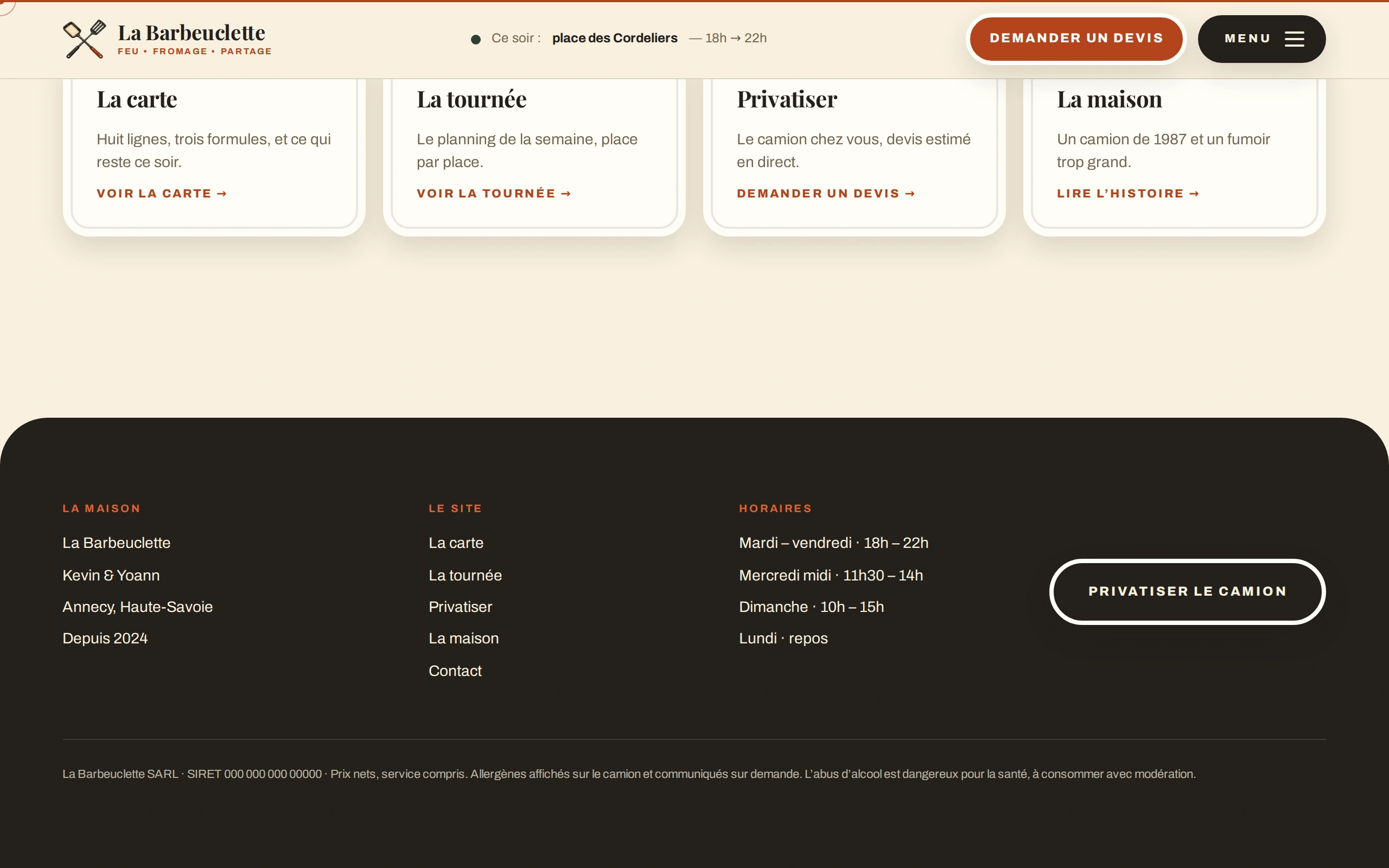Click the La Barbeuclette brand name in header
The image size is (1389, 868).
(x=191, y=33)
